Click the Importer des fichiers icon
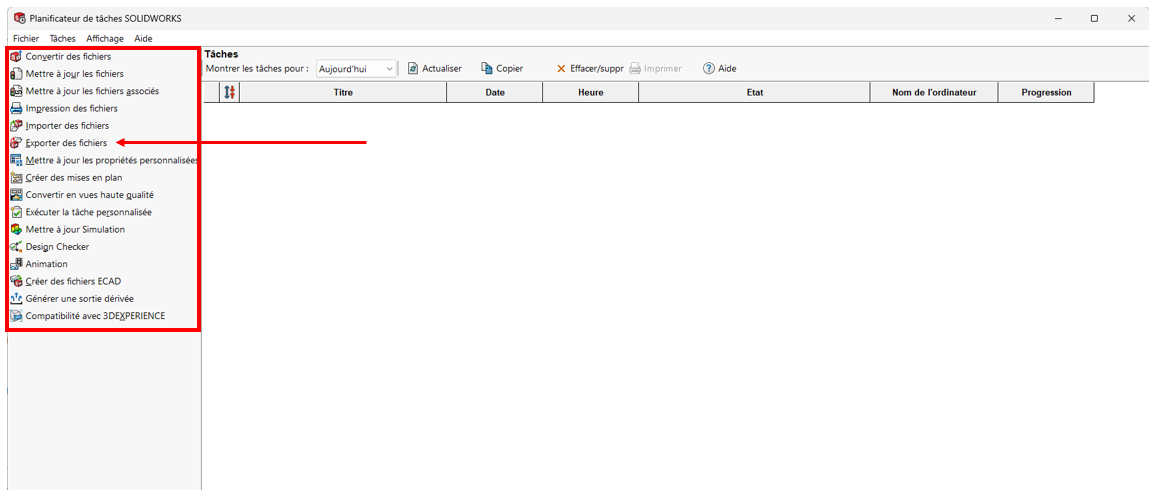 pos(16,126)
